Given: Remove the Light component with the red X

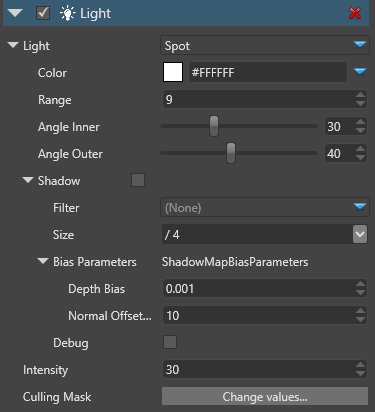Looking at the screenshot, I should pos(355,13).
